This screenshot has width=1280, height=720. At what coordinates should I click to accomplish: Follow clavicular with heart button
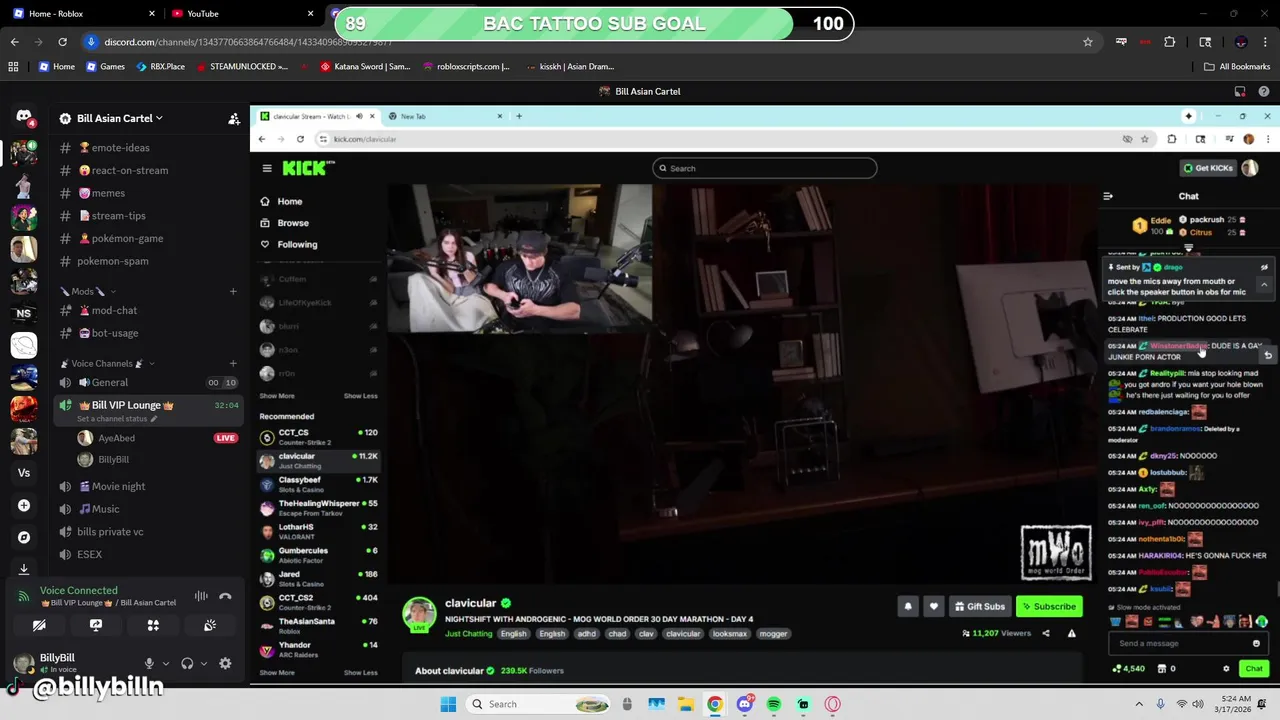coord(933,606)
